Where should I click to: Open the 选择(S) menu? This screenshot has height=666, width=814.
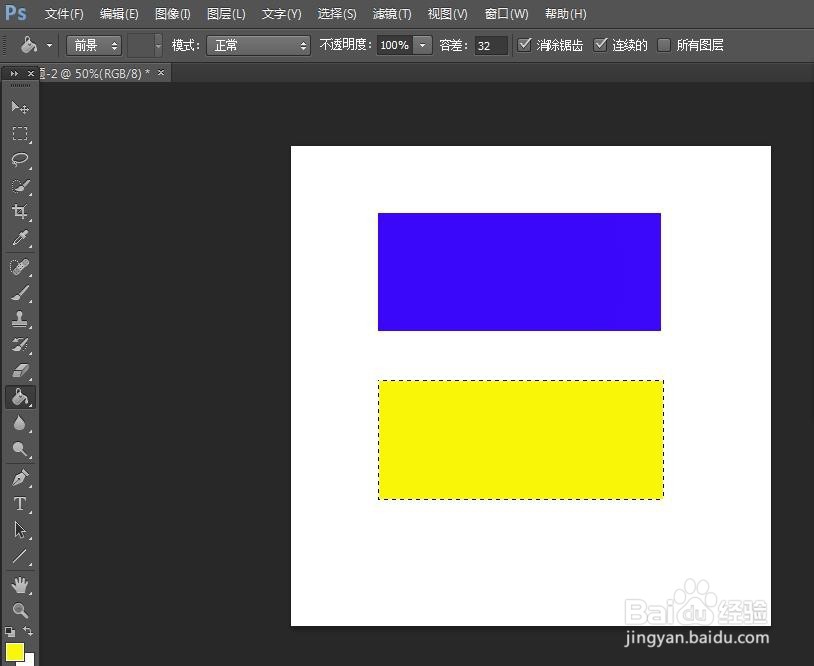(337, 14)
